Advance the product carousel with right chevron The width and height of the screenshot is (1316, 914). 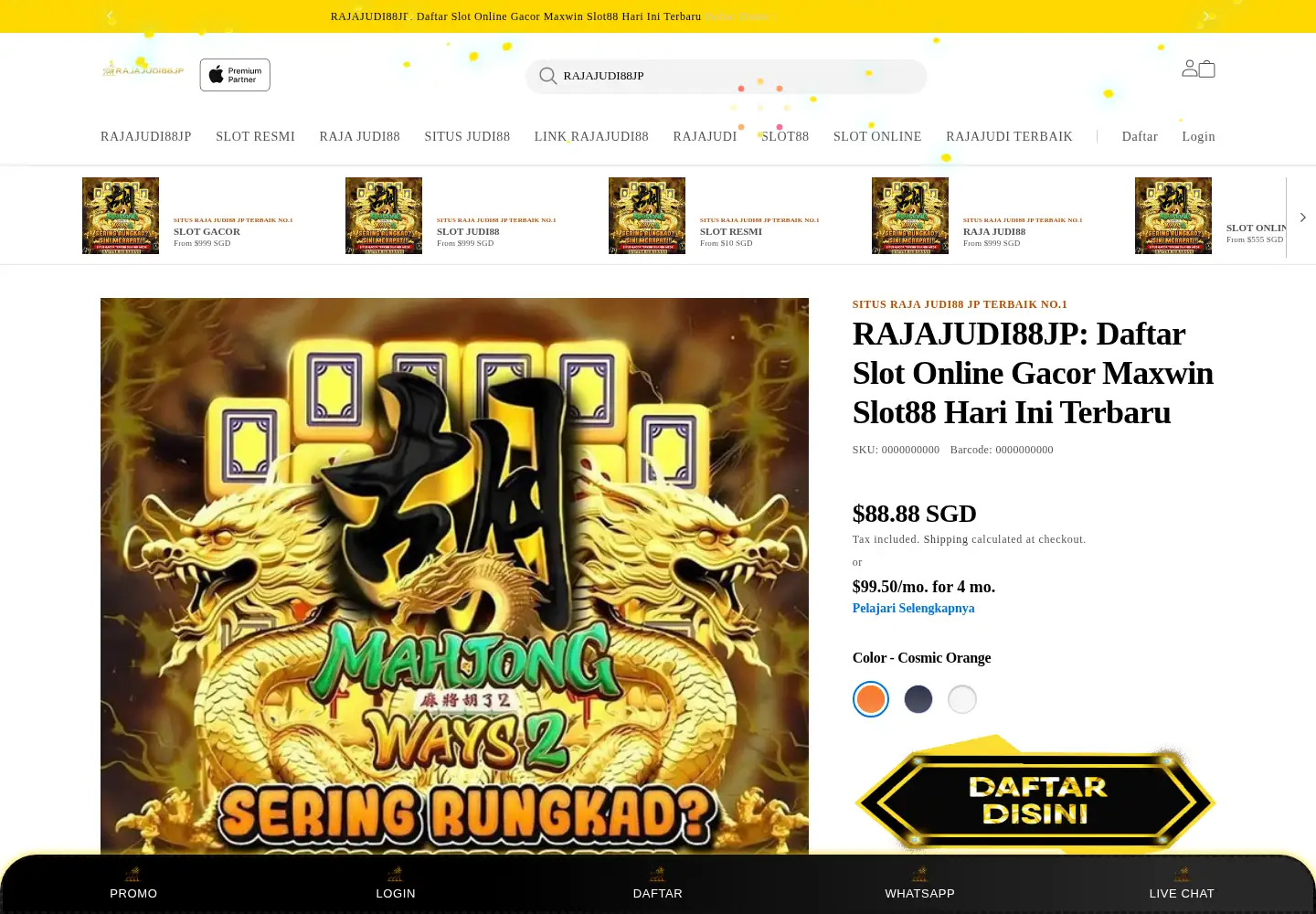tap(1302, 218)
